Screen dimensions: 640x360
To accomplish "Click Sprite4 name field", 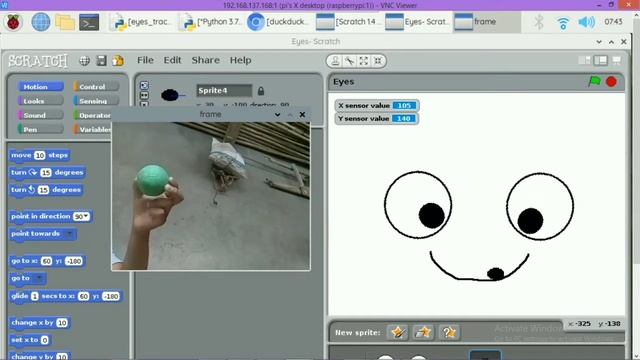I will (x=224, y=91).
